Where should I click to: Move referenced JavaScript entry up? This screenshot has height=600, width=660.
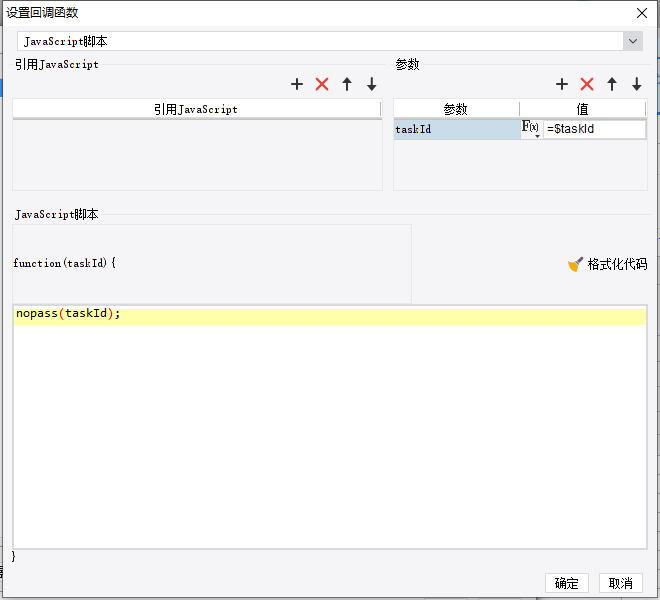tap(347, 84)
